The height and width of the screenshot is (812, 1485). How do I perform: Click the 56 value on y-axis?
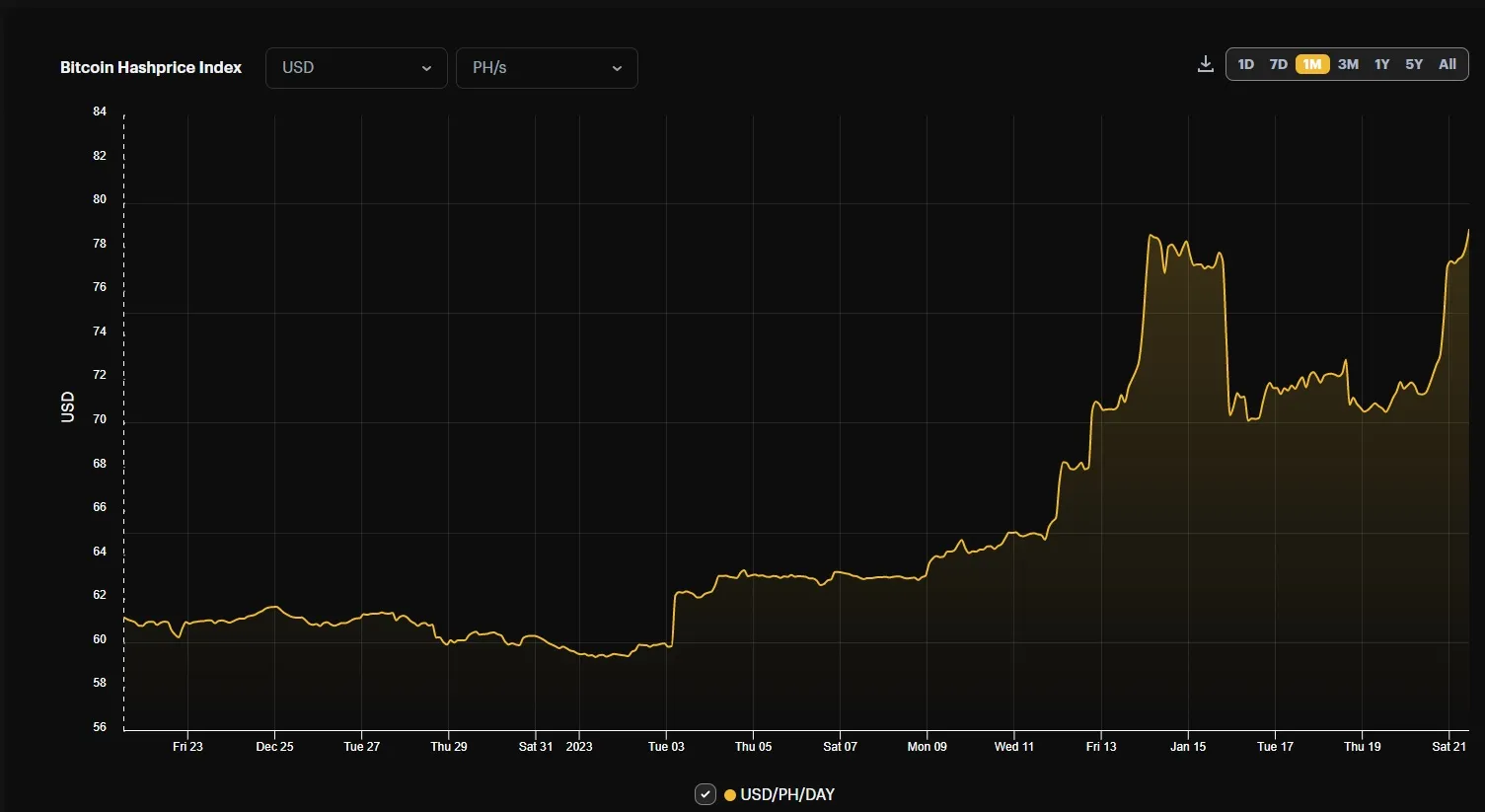coord(100,727)
